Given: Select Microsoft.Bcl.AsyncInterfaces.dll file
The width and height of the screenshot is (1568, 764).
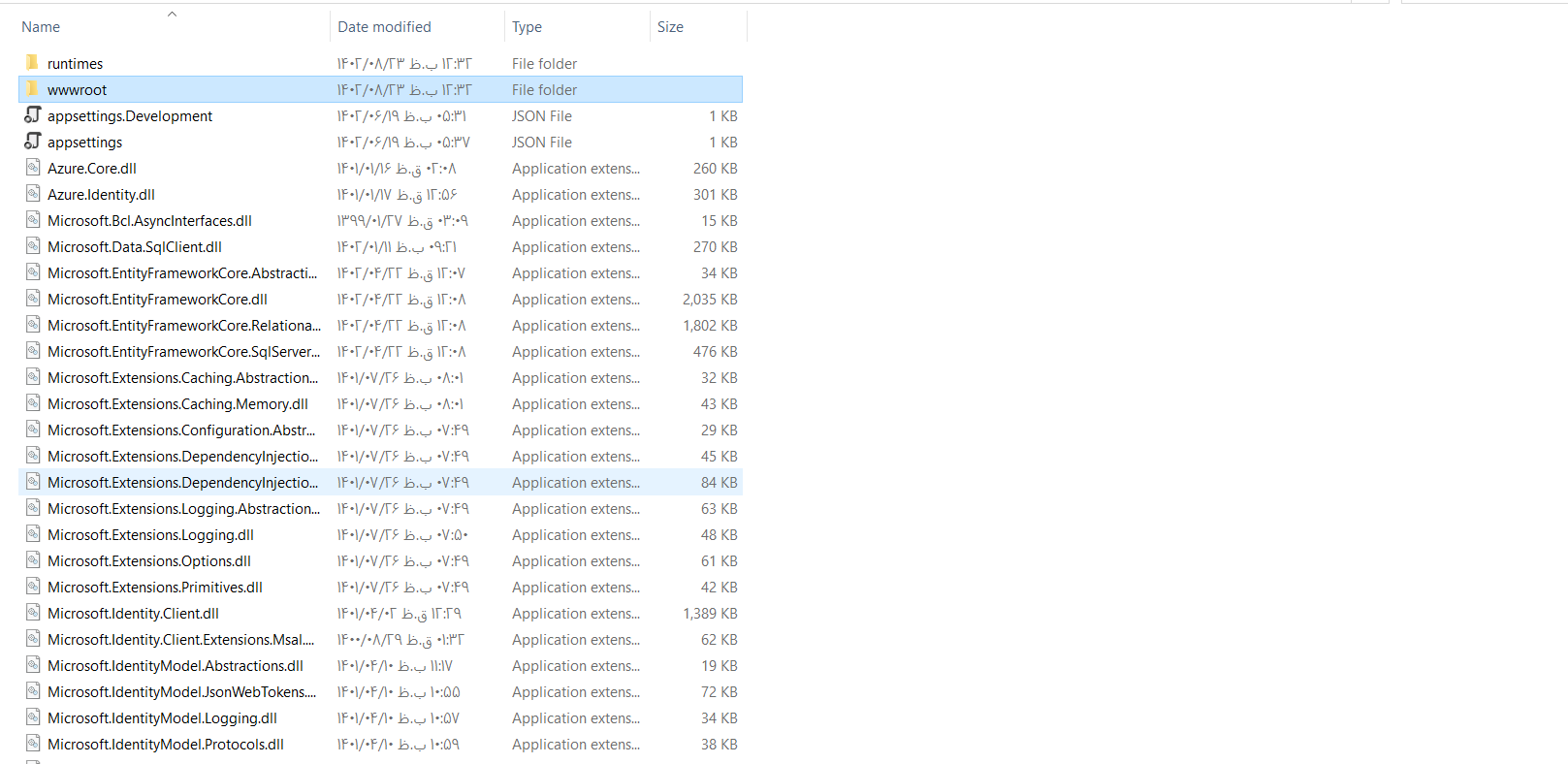Looking at the screenshot, I should [149, 221].
